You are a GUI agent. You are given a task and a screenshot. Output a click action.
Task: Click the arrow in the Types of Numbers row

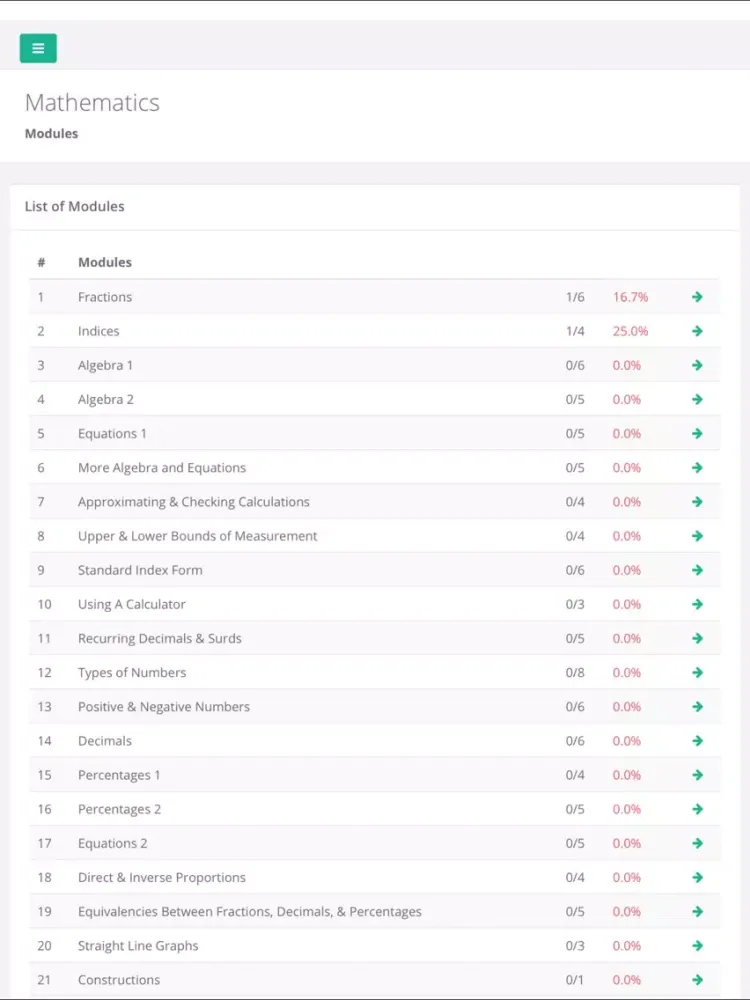pos(697,673)
